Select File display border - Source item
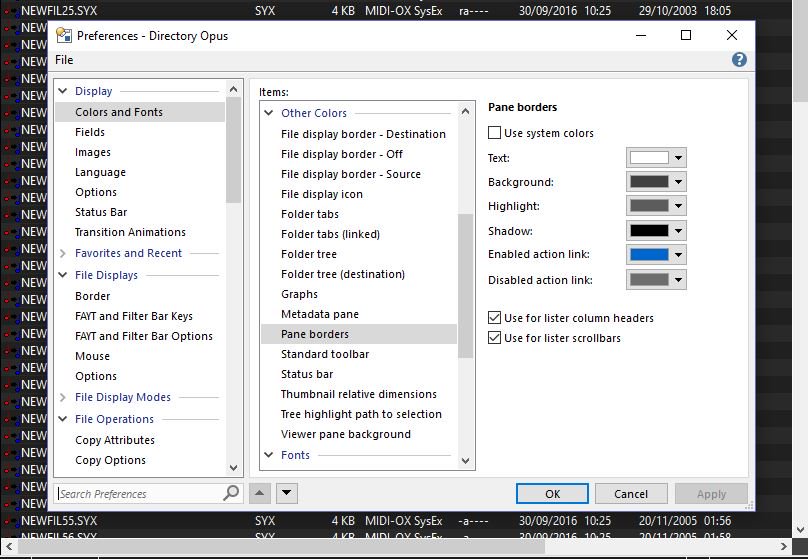The image size is (808, 559). (351, 174)
